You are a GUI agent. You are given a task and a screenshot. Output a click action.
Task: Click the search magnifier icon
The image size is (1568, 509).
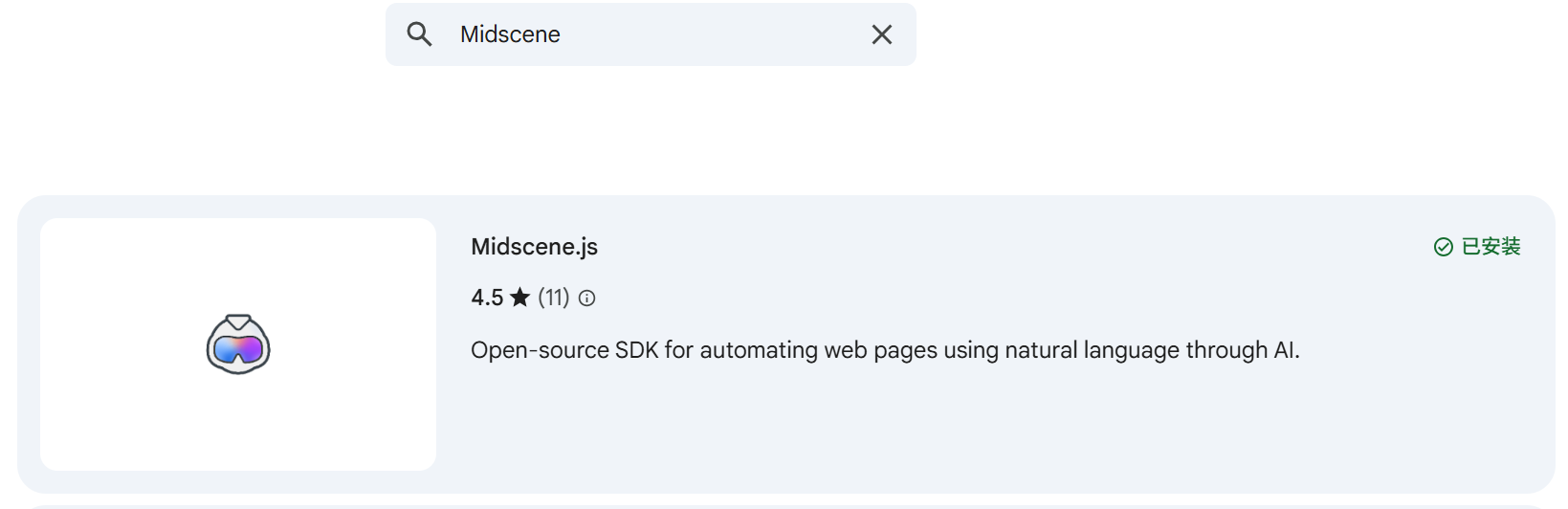tap(419, 34)
